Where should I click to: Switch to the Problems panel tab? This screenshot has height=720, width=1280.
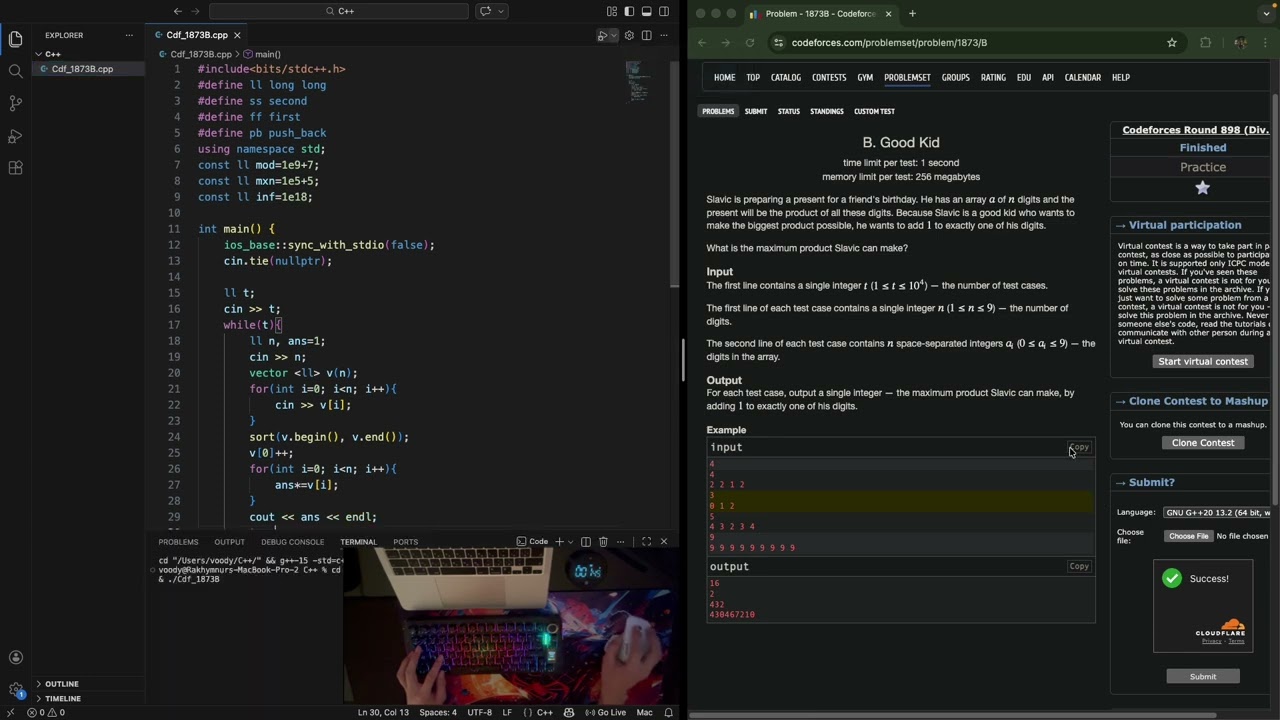[x=178, y=542]
